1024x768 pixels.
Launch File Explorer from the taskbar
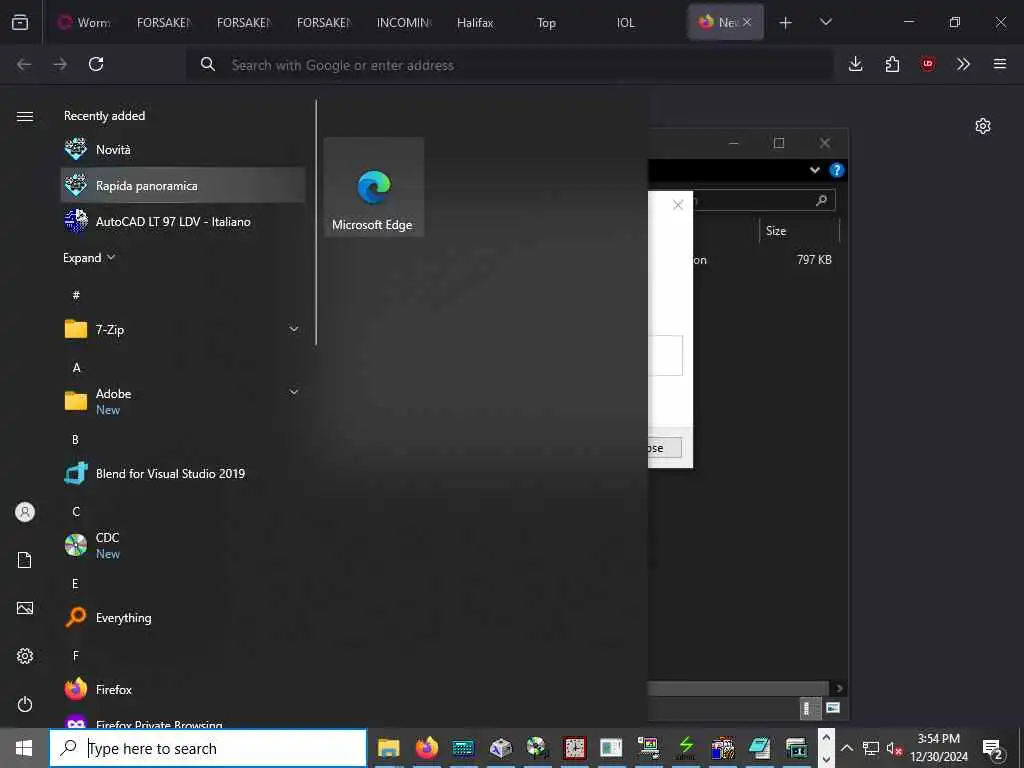point(389,748)
